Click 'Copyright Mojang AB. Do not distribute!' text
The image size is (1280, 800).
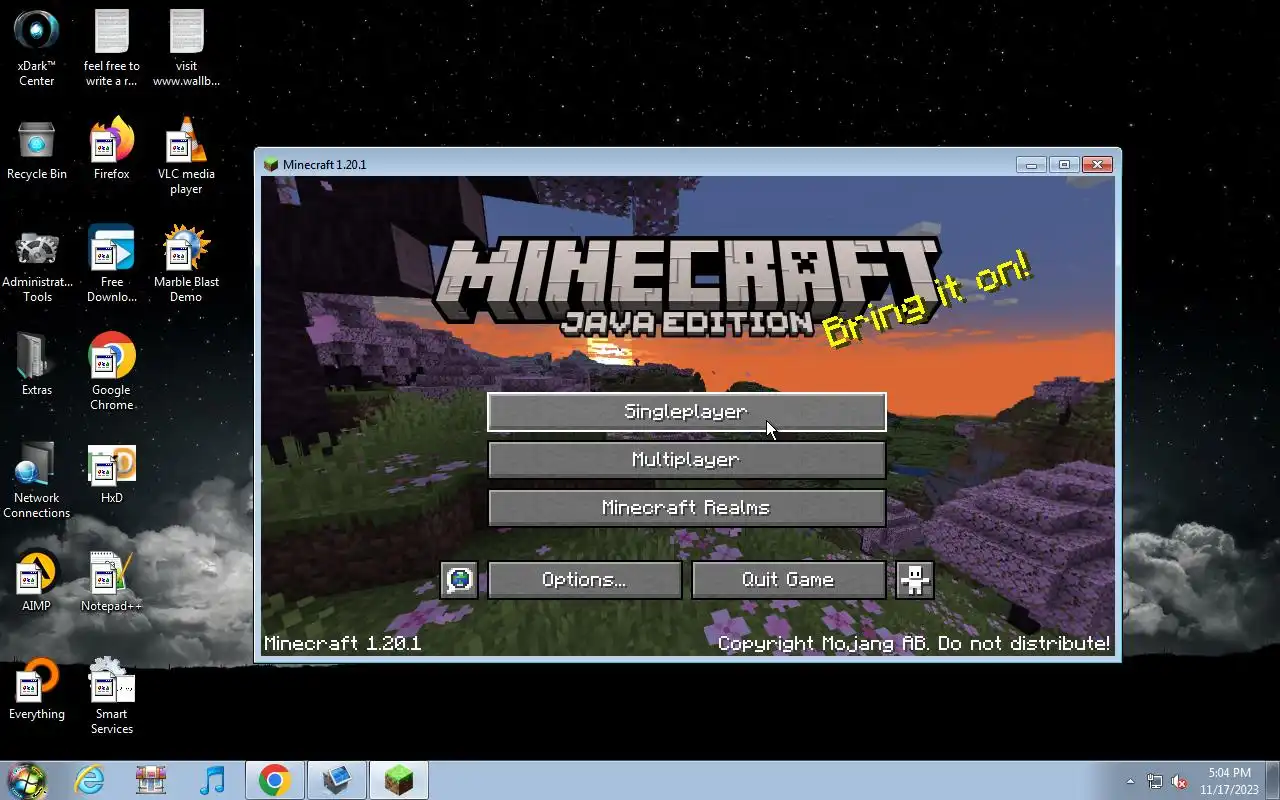click(914, 643)
